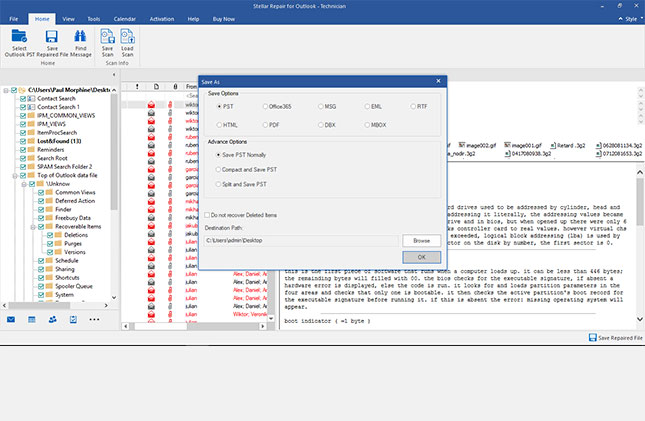Image resolution: width=645 pixels, height=421 pixels.
Task: Collapse \Unknow folder node
Action: click(24, 184)
